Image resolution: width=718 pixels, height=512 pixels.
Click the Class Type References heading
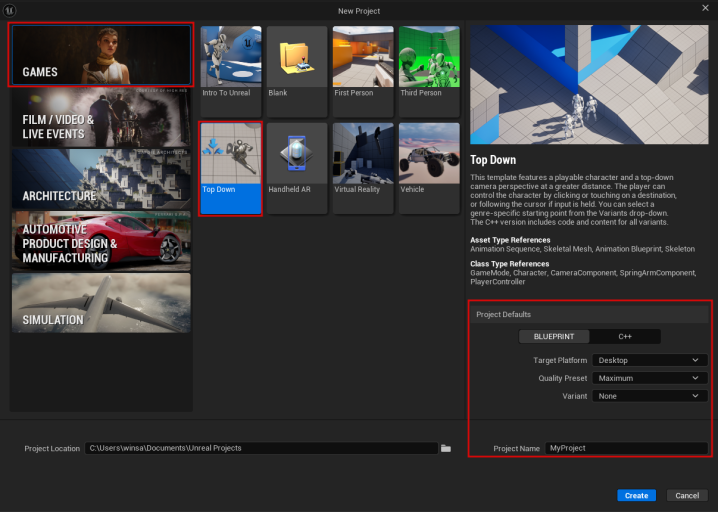coord(510,264)
